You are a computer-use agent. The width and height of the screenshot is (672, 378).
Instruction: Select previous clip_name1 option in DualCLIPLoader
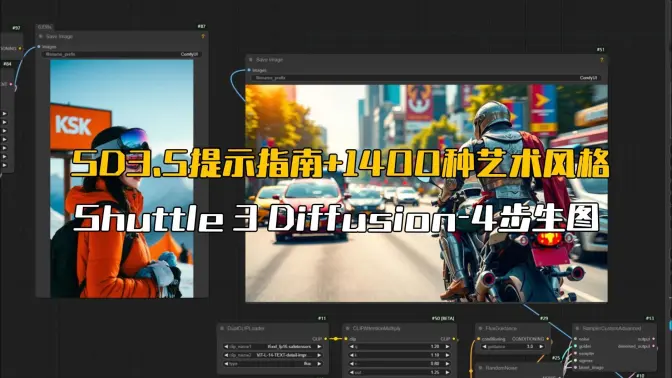pos(226,347)
